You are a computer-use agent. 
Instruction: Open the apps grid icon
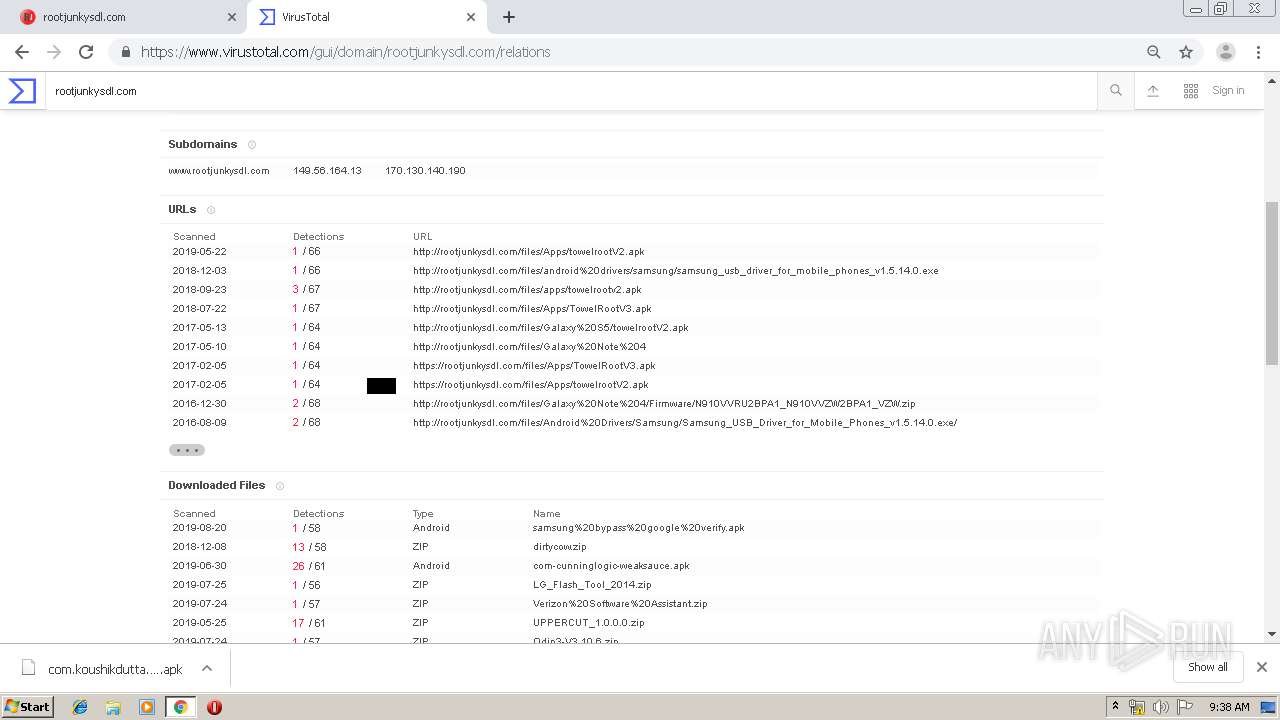point(1191,91)
